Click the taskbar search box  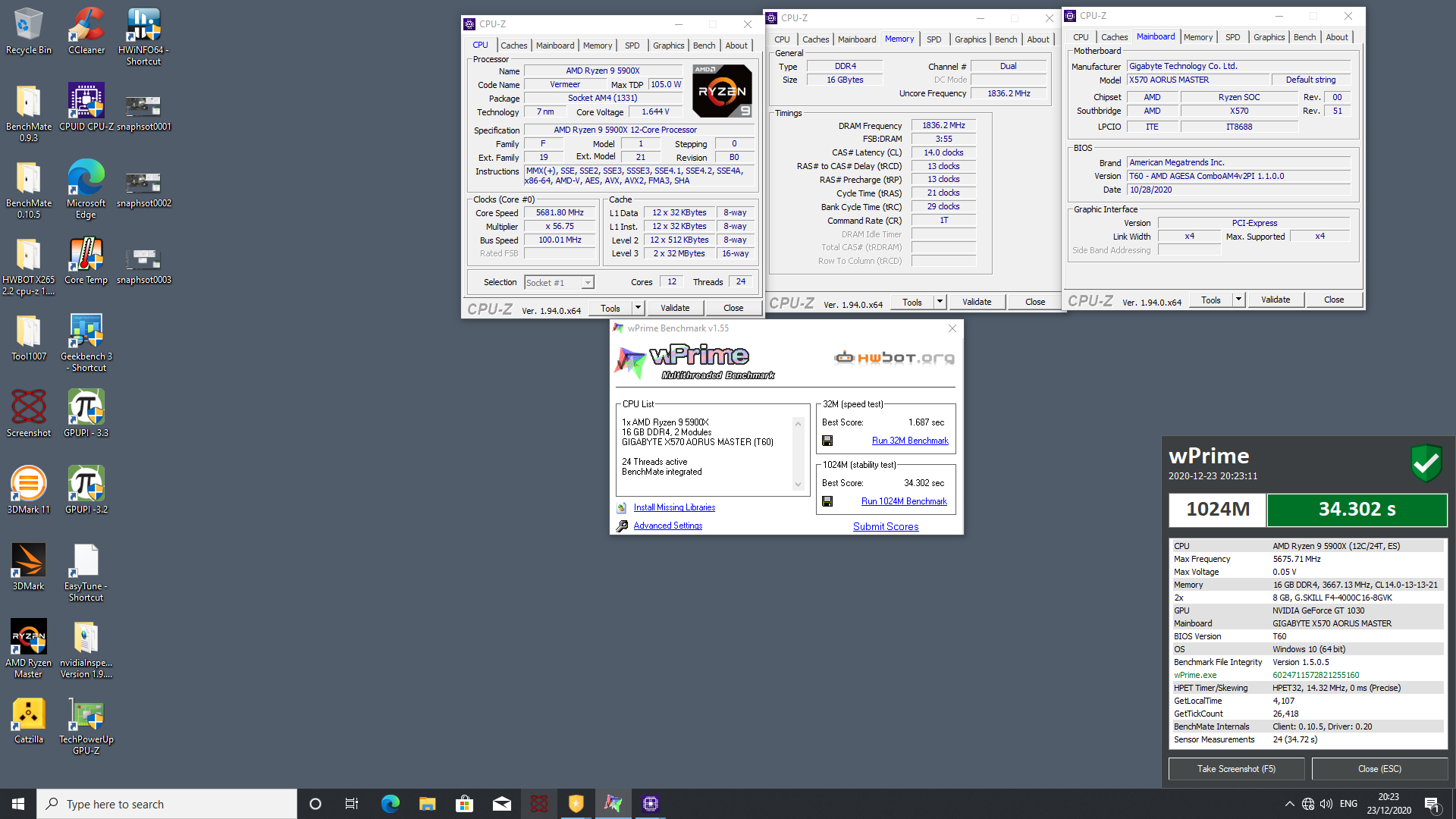[x=167, y=804]
